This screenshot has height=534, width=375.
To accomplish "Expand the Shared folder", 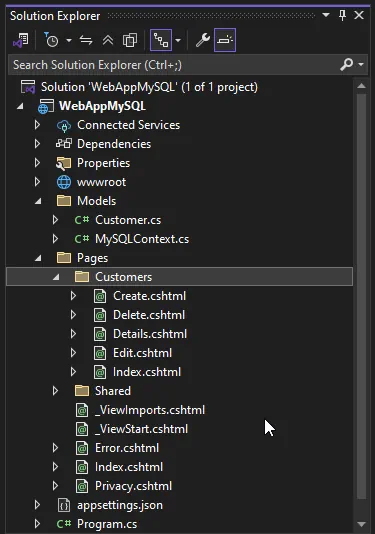I will point(55,391).
